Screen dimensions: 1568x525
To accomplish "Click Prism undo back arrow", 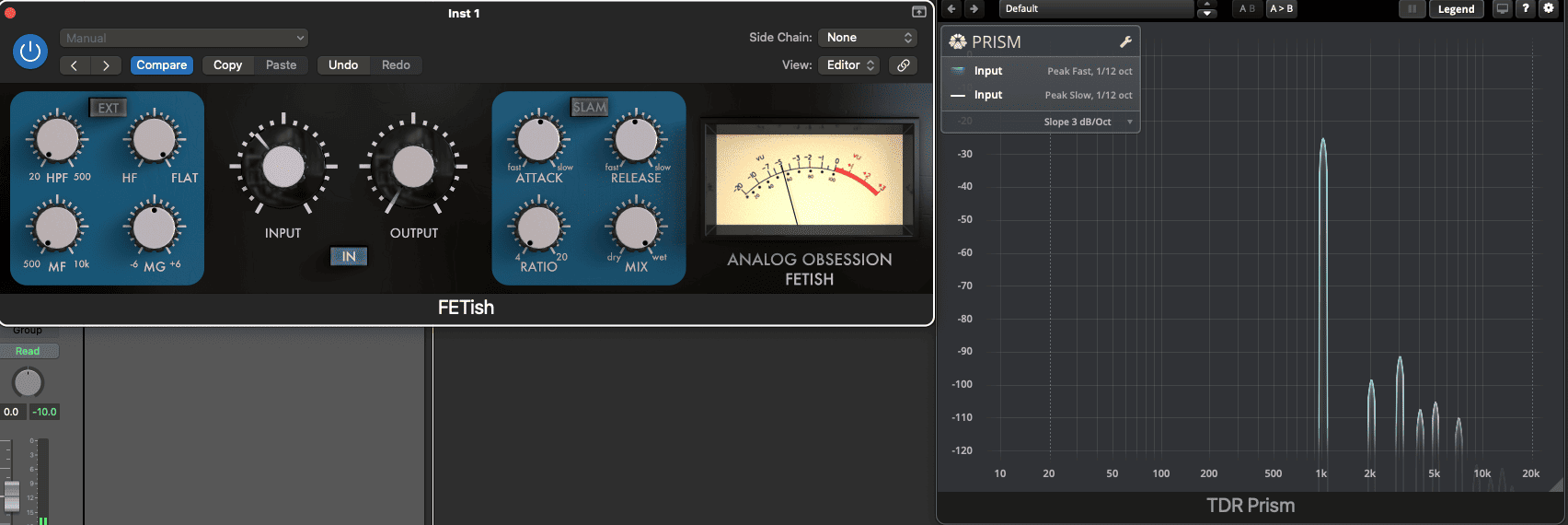I will [x=951, y=8].
